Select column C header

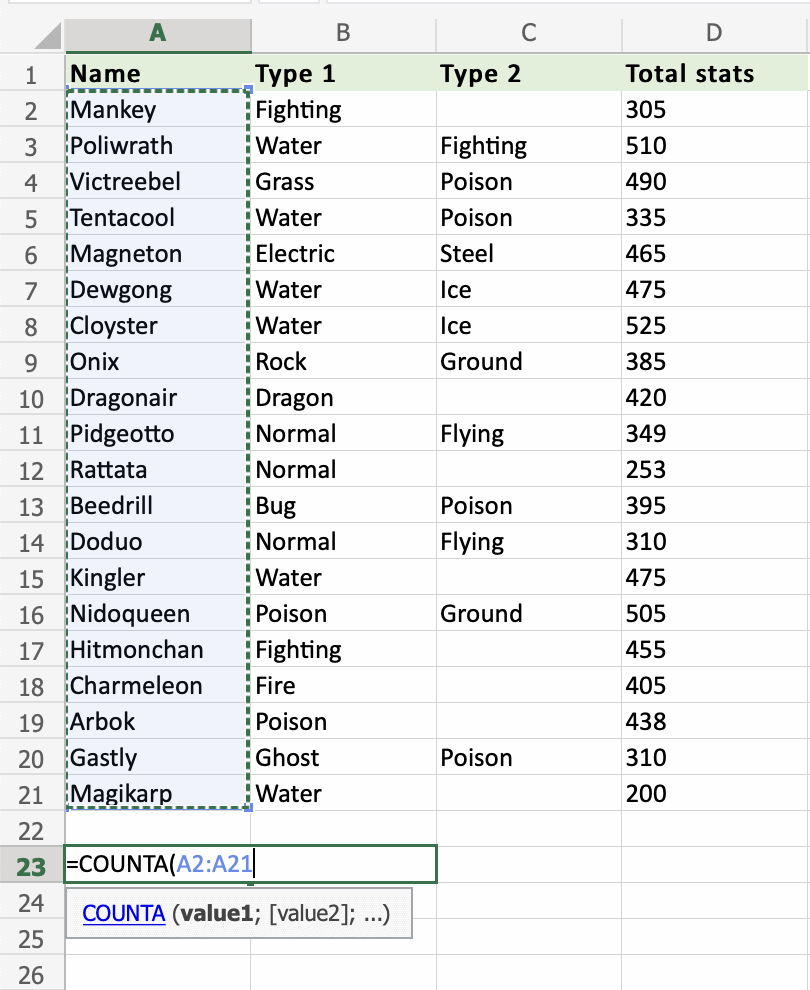coord(528,33)
